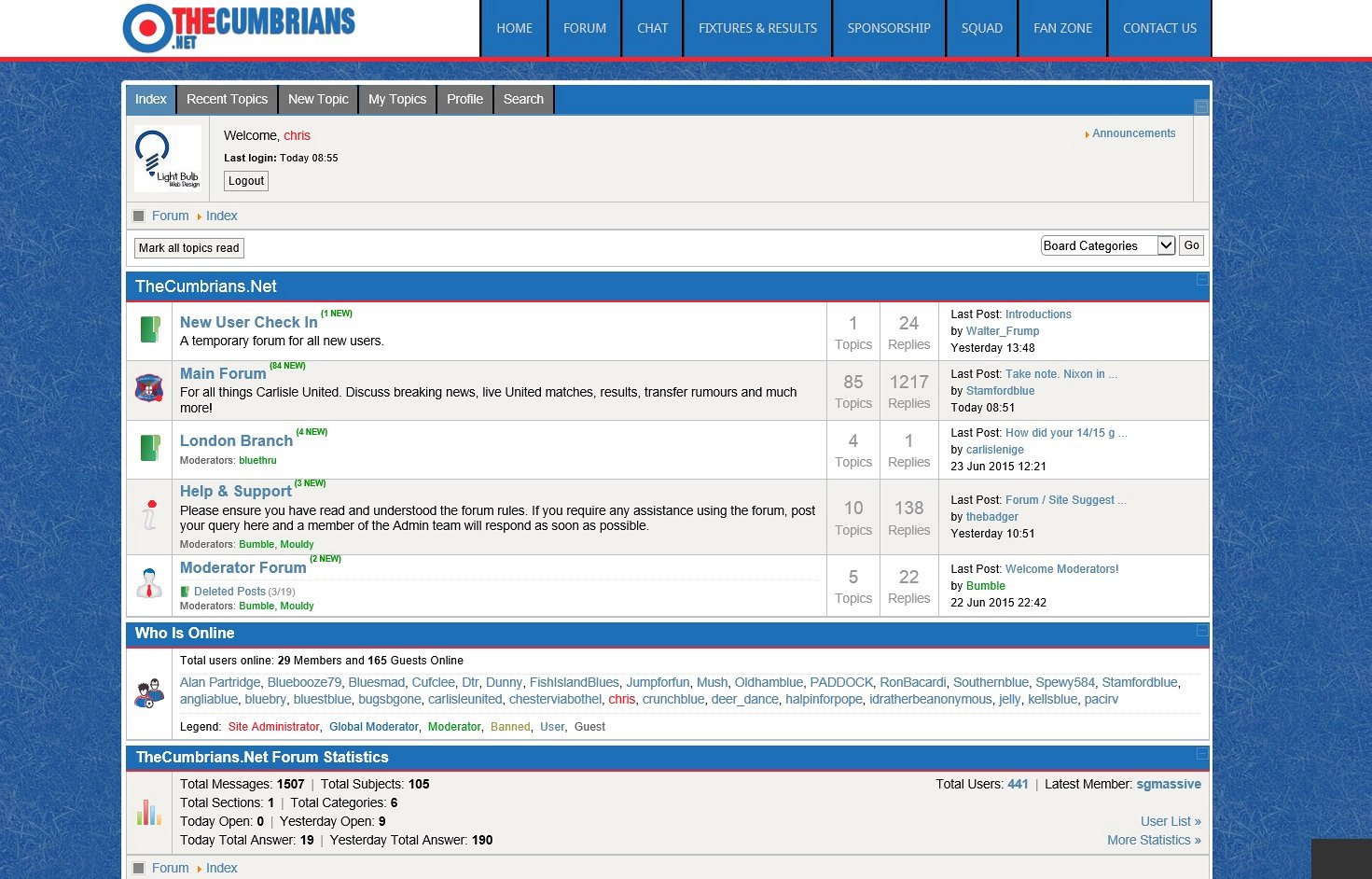Viewport: 1372px width, 879px height.
Task: Collapse the Who Is Online section
Action: tap(1201, 631)
